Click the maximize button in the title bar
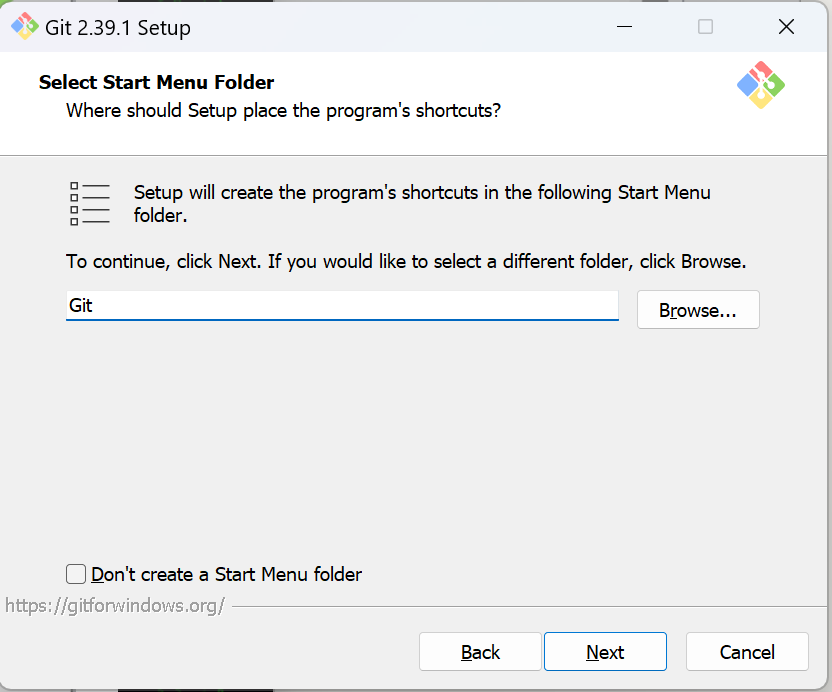This screenshot has width=832, height=692. (706, 27)
